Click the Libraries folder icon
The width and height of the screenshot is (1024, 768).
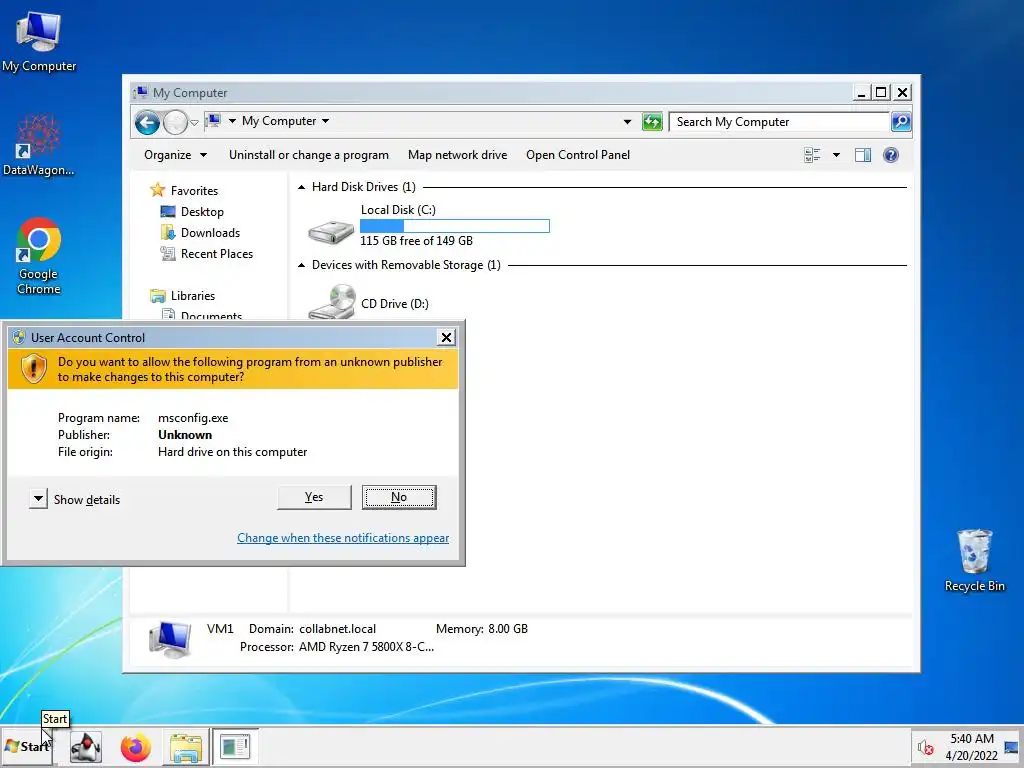pos(157,296)
